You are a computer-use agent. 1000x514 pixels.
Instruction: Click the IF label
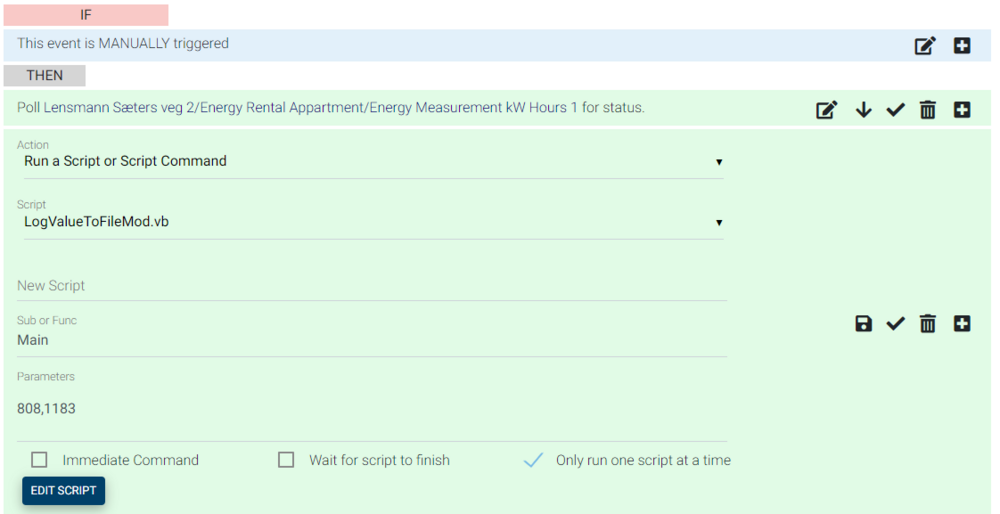coord(86,15)
